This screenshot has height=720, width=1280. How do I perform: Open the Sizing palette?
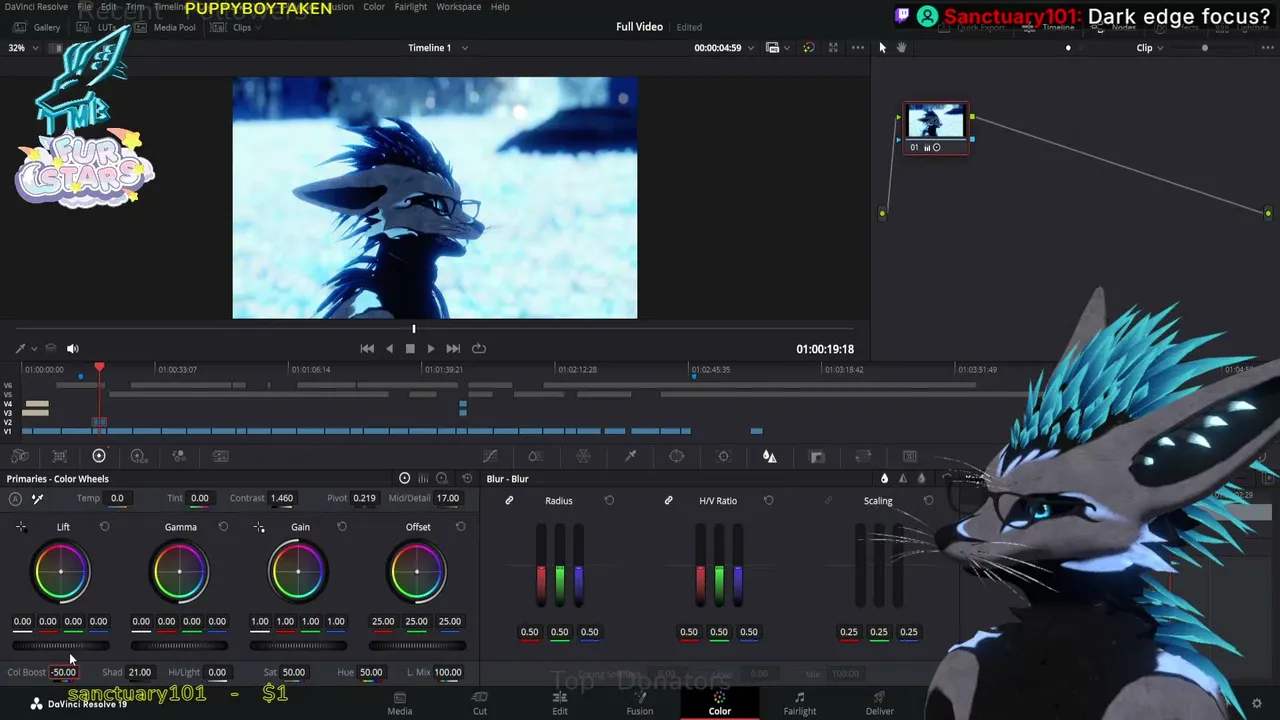pyautogui.click(x=863, y=456)
